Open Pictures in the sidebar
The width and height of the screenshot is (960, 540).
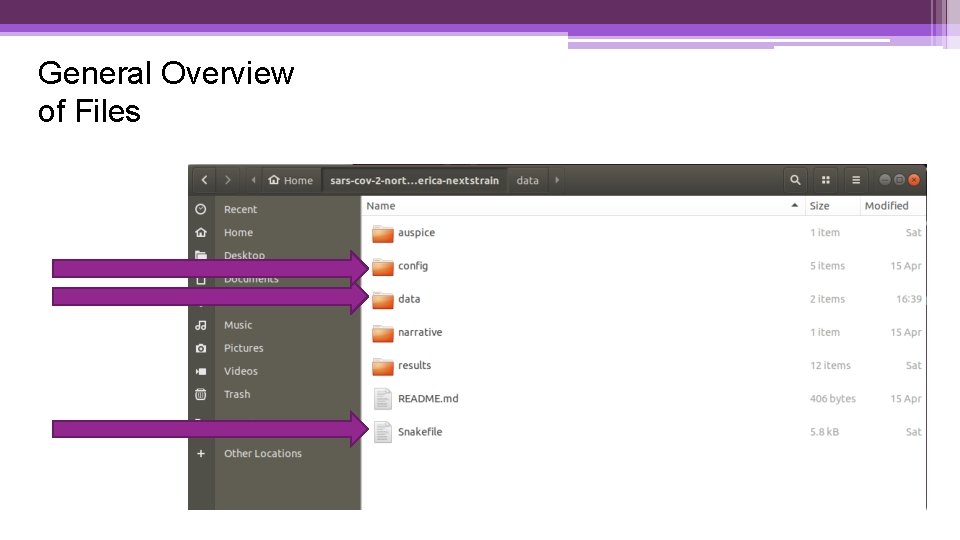click(243, 348)
